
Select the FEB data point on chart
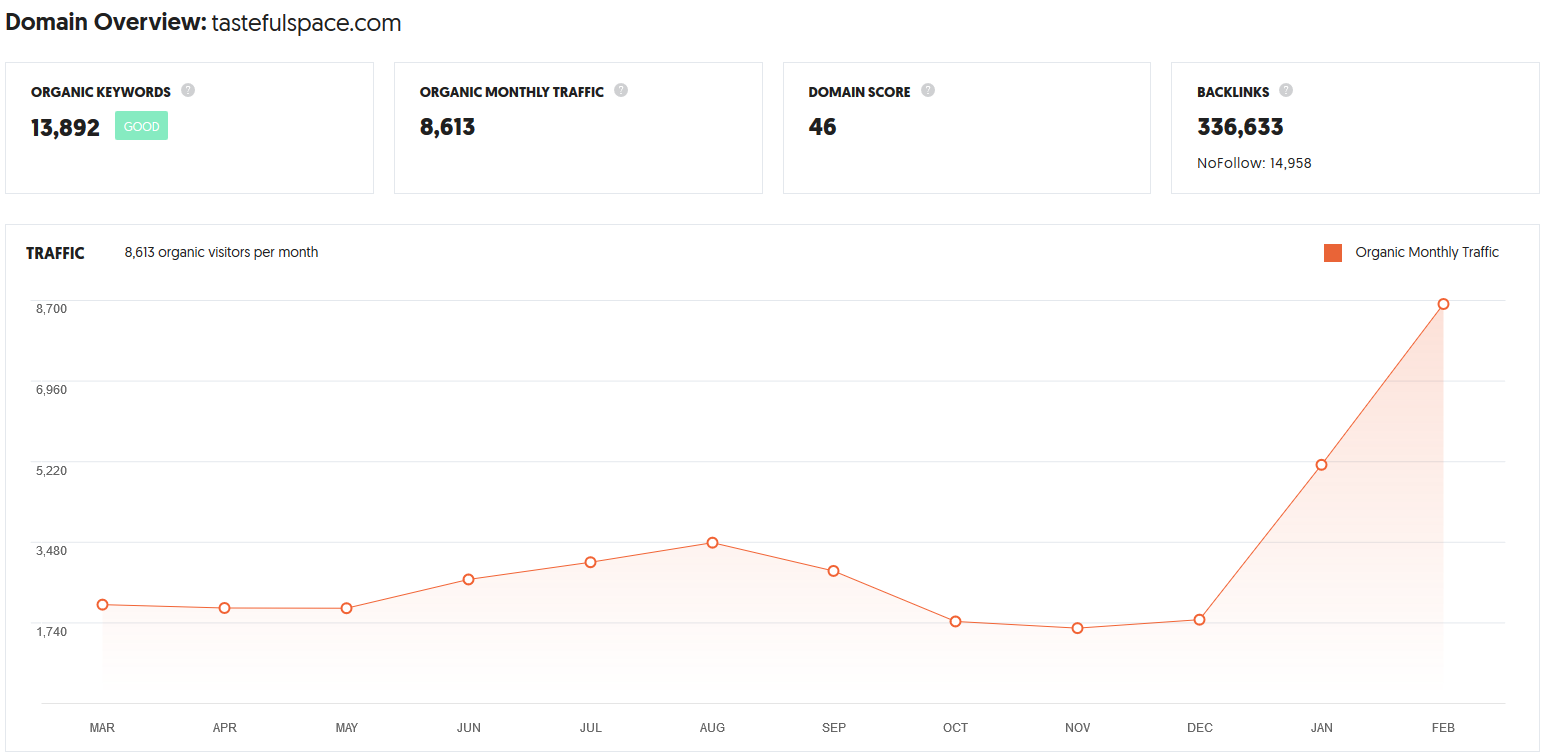(x=1443, y=304)
